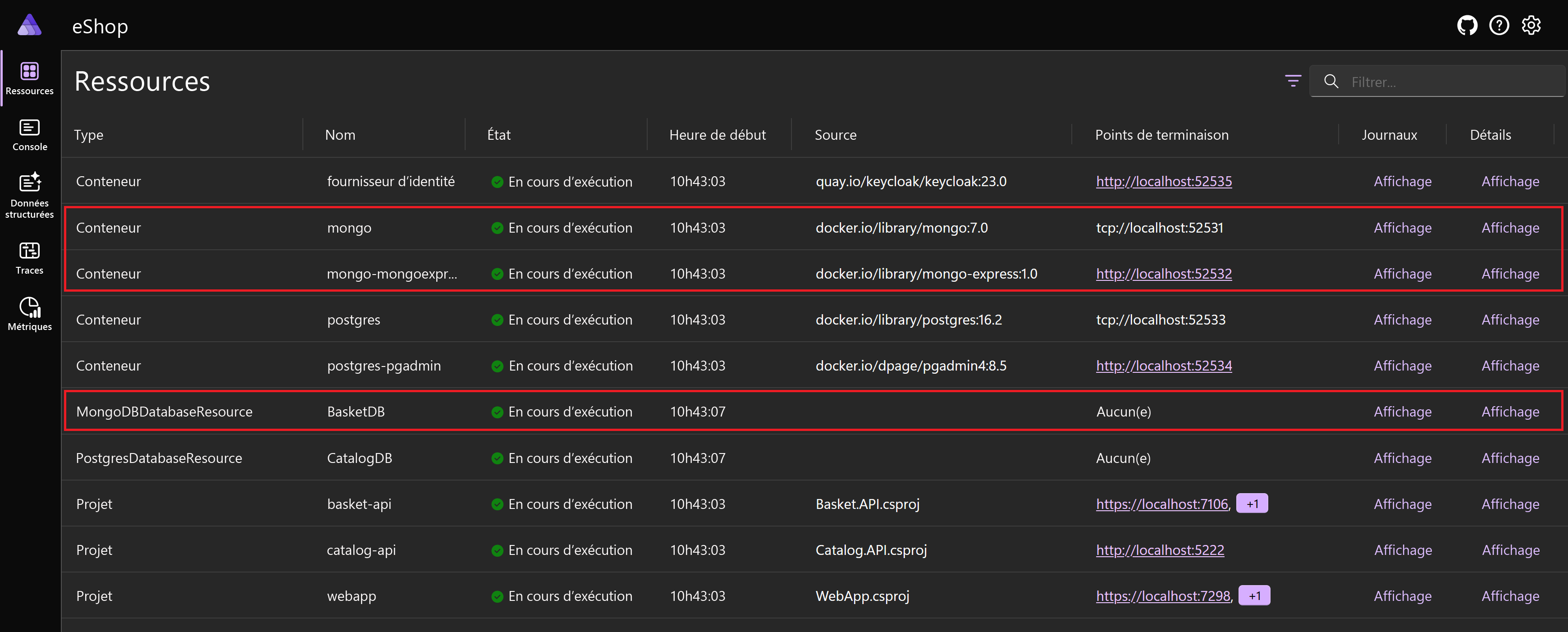Click the Aspire logo icon
This screenshot has width=1568, height=632.
click(x=29, y=25)
